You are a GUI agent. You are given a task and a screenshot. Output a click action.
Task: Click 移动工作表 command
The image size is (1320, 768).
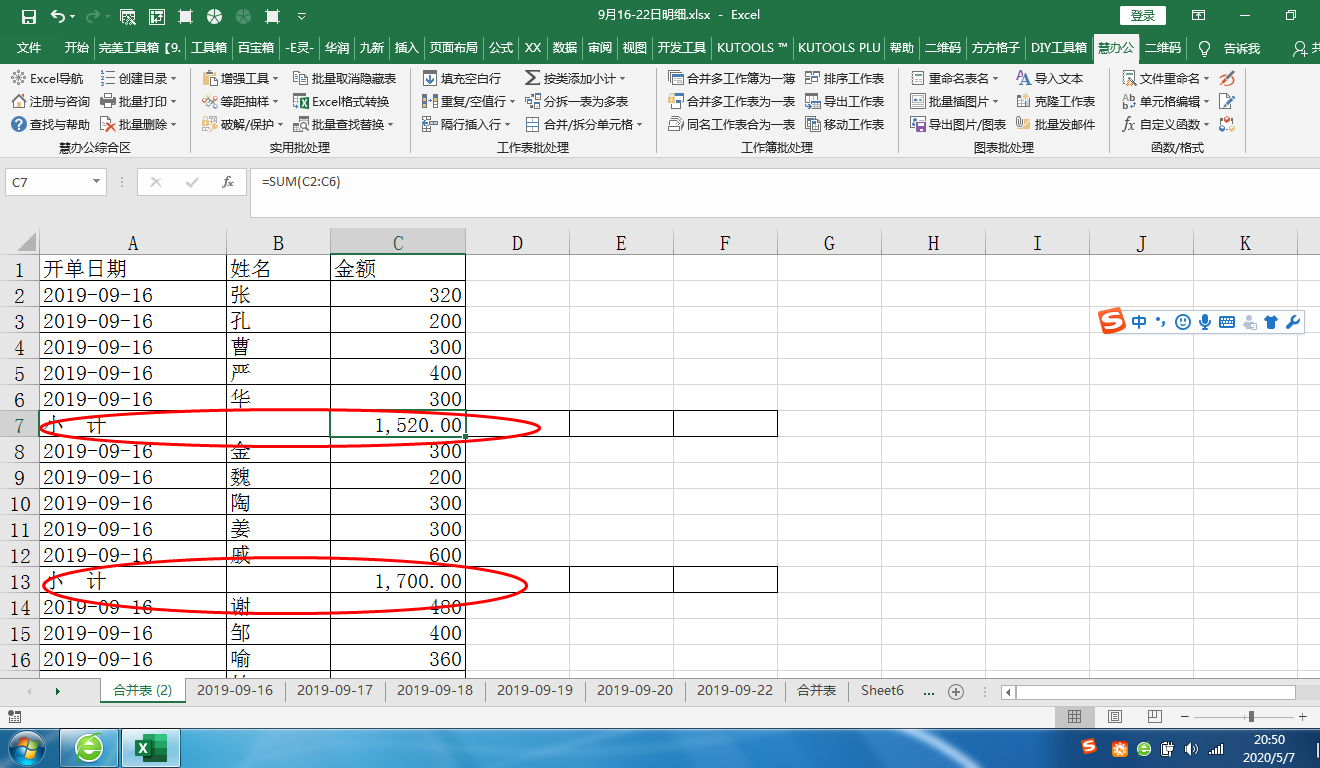coord(844,124)
